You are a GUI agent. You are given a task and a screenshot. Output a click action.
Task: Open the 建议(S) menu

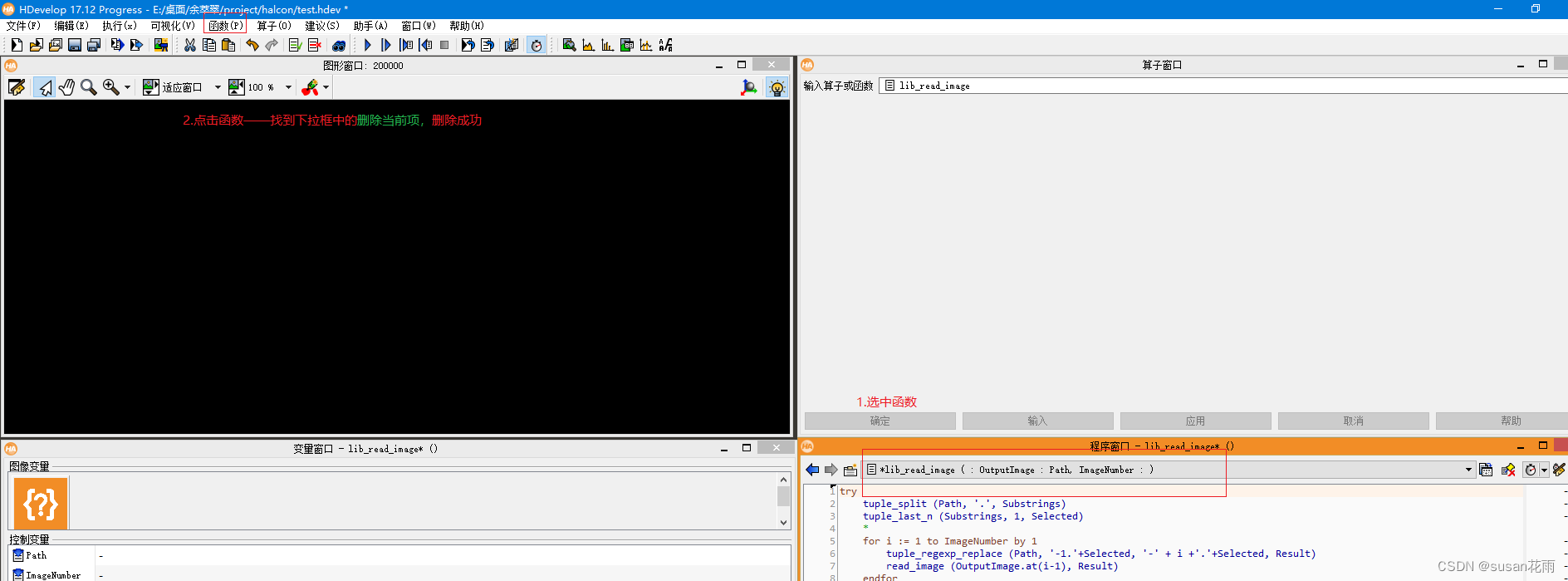pyautogui.click(x=322, y=26)
